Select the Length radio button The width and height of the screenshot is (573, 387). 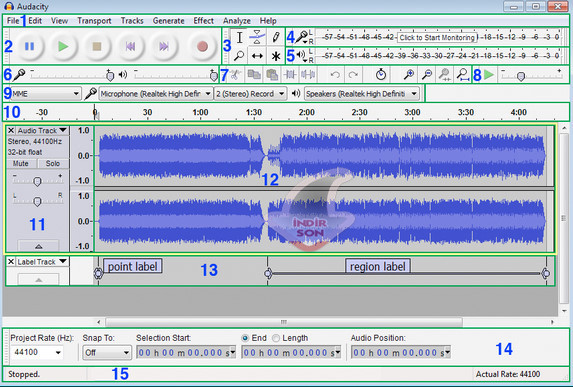pyautogui.click(x=276, y=338)
